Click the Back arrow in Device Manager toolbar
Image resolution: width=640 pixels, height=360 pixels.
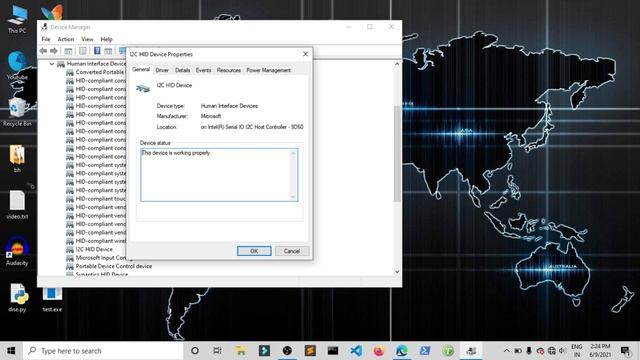[x=43, y=51]
